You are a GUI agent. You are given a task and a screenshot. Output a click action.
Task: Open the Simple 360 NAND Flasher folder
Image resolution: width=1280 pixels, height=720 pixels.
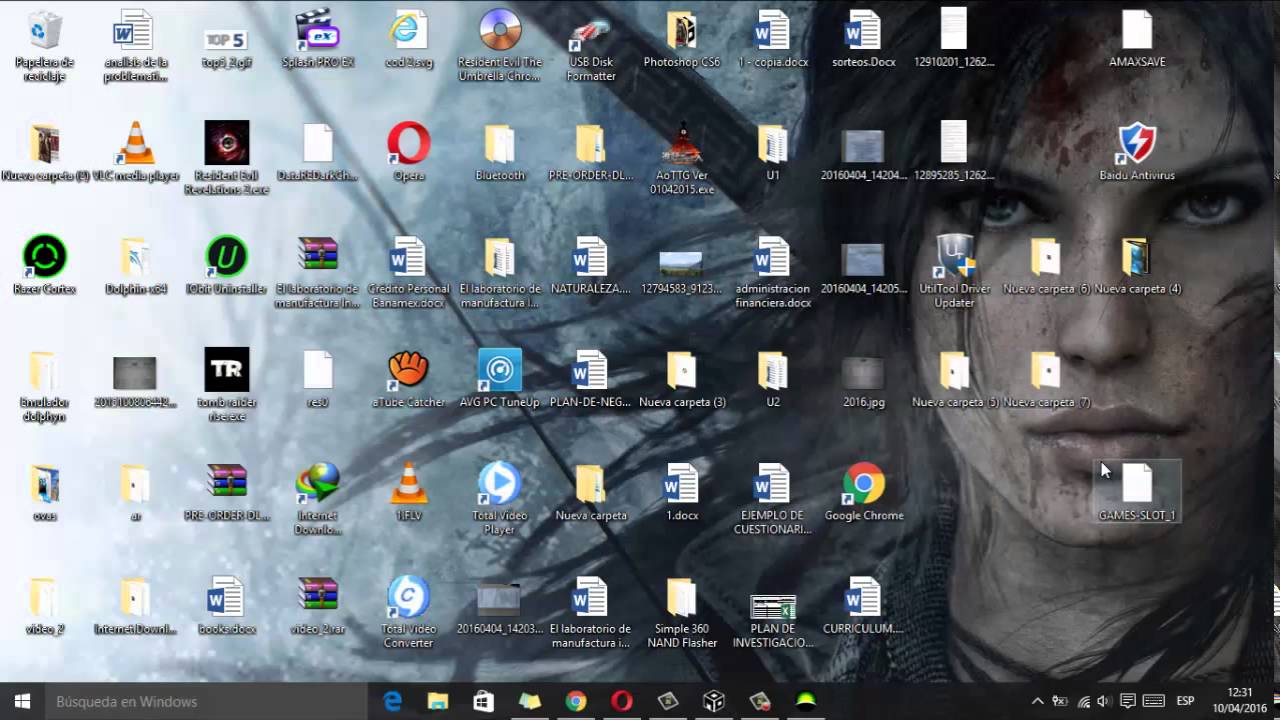click(682, 612)
